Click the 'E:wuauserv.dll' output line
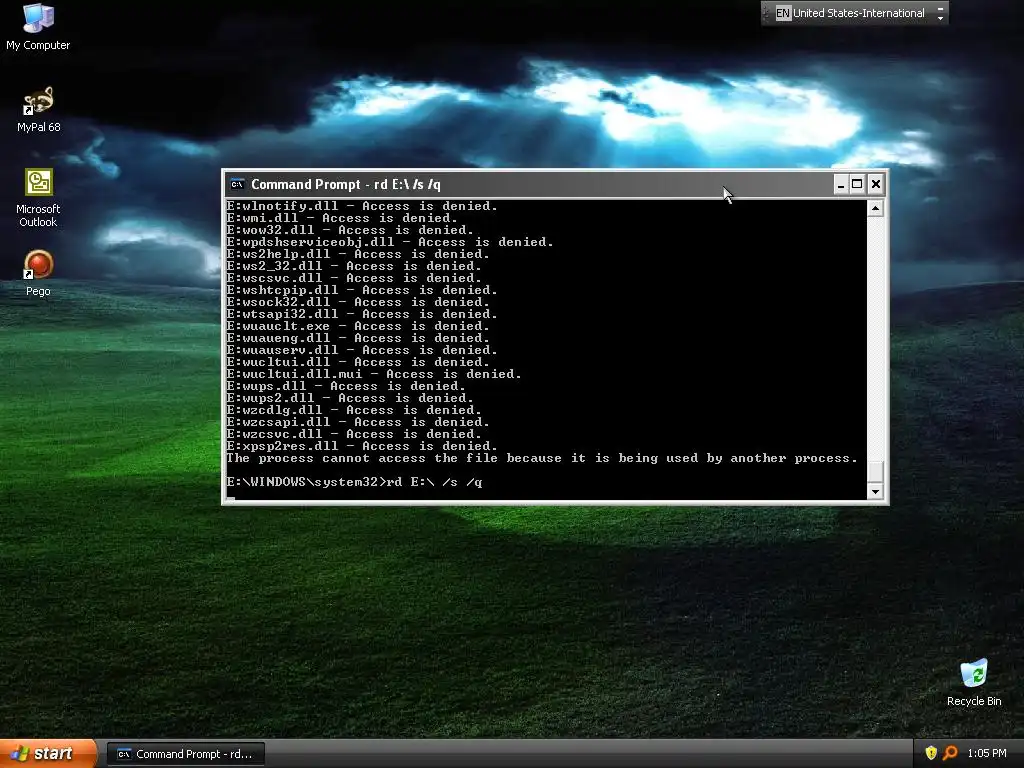1024x768 pixels. pyautogui.click(x=362, y=350)
